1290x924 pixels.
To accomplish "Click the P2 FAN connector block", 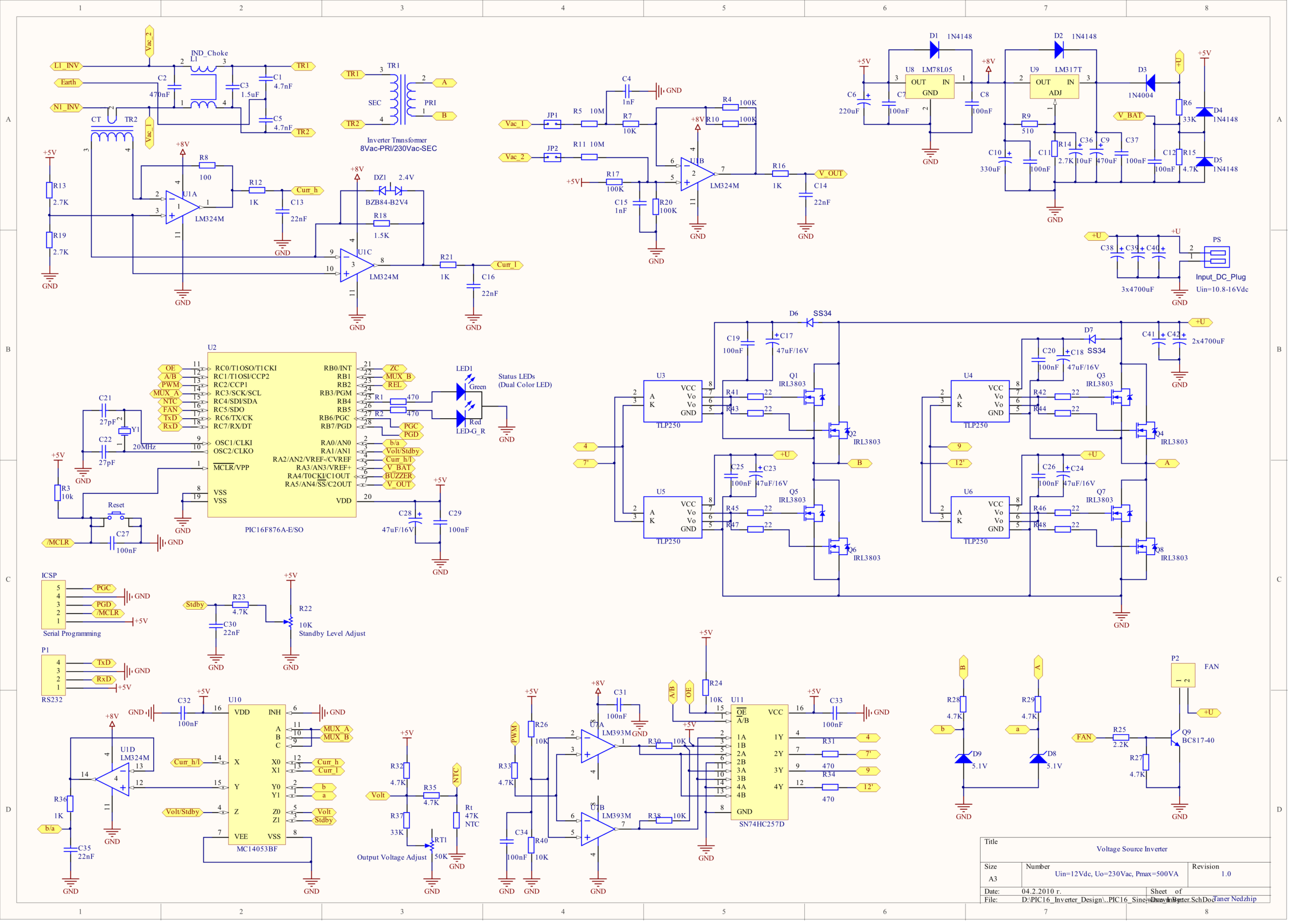I will [1183, 675].
